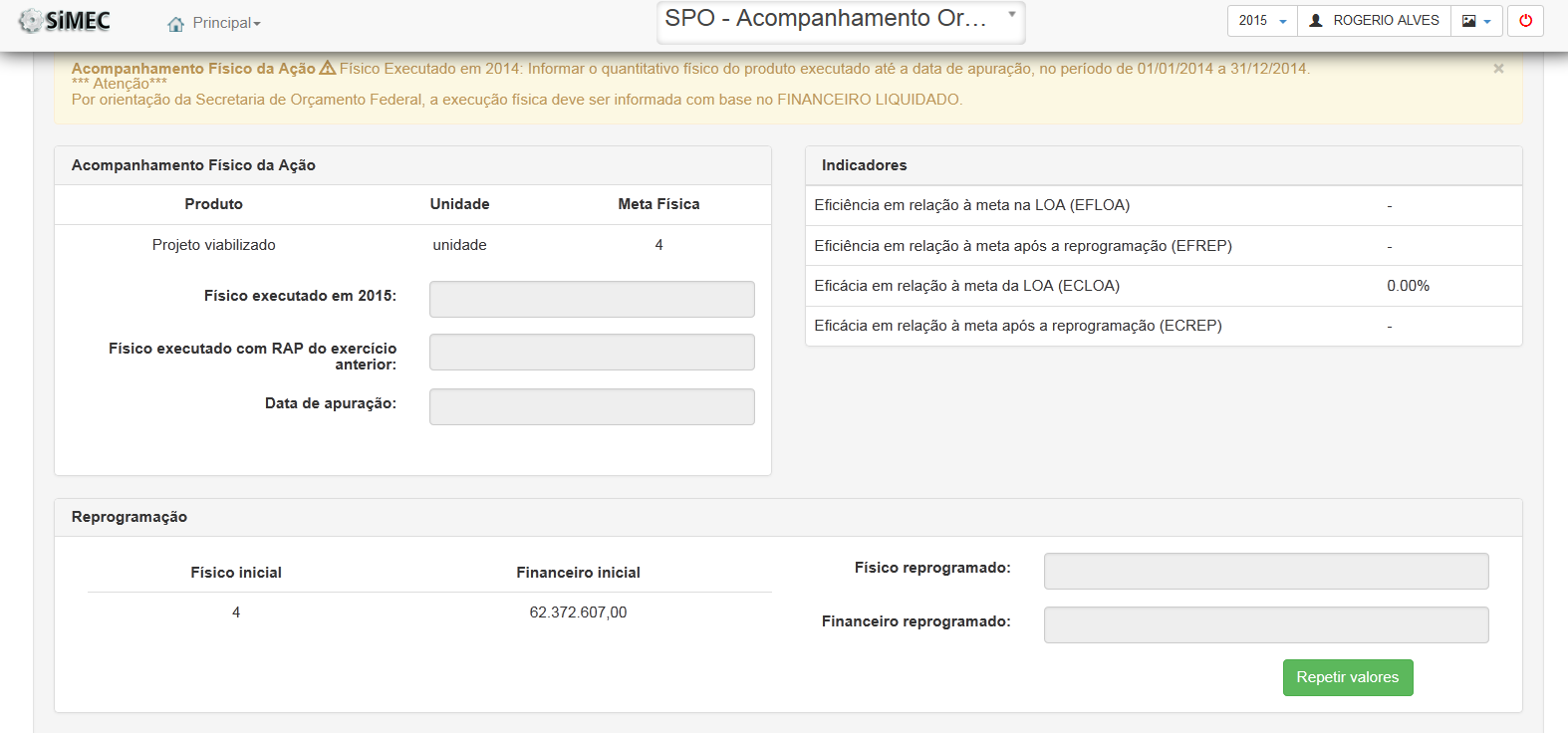Open the Principal menu

coord(226,23)
